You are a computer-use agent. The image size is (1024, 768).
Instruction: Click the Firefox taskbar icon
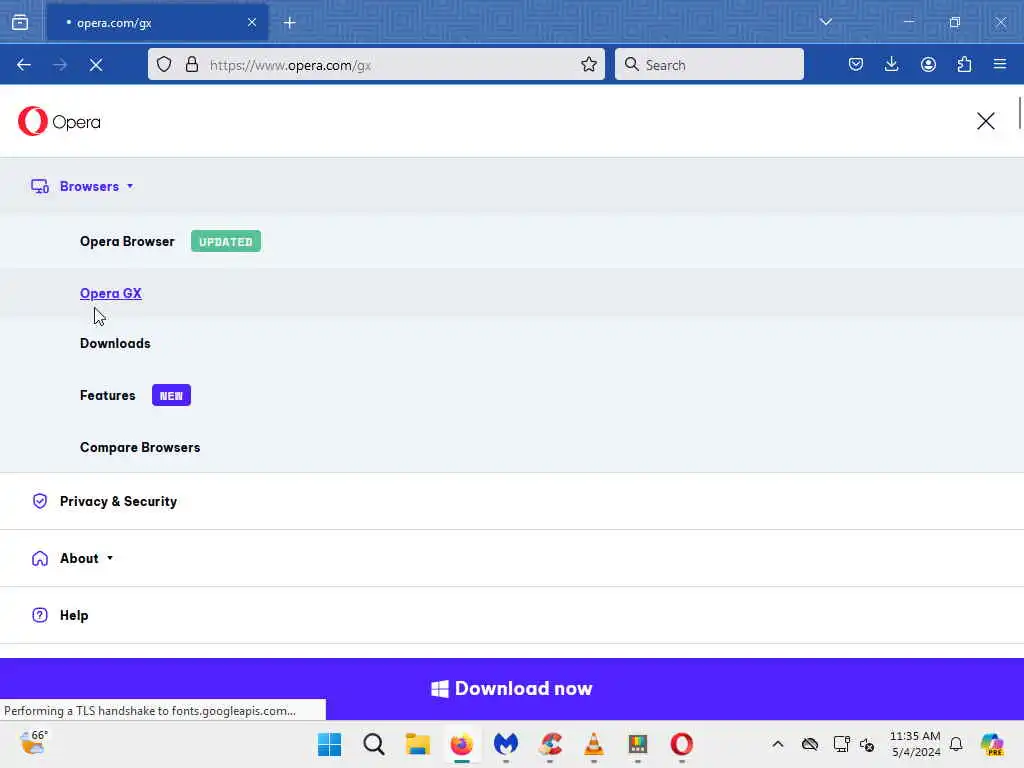[x=462, y=744]
